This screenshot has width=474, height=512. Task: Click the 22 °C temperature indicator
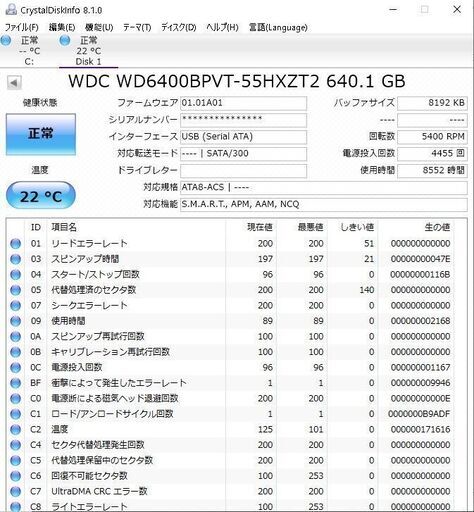(x=41, y=196)
